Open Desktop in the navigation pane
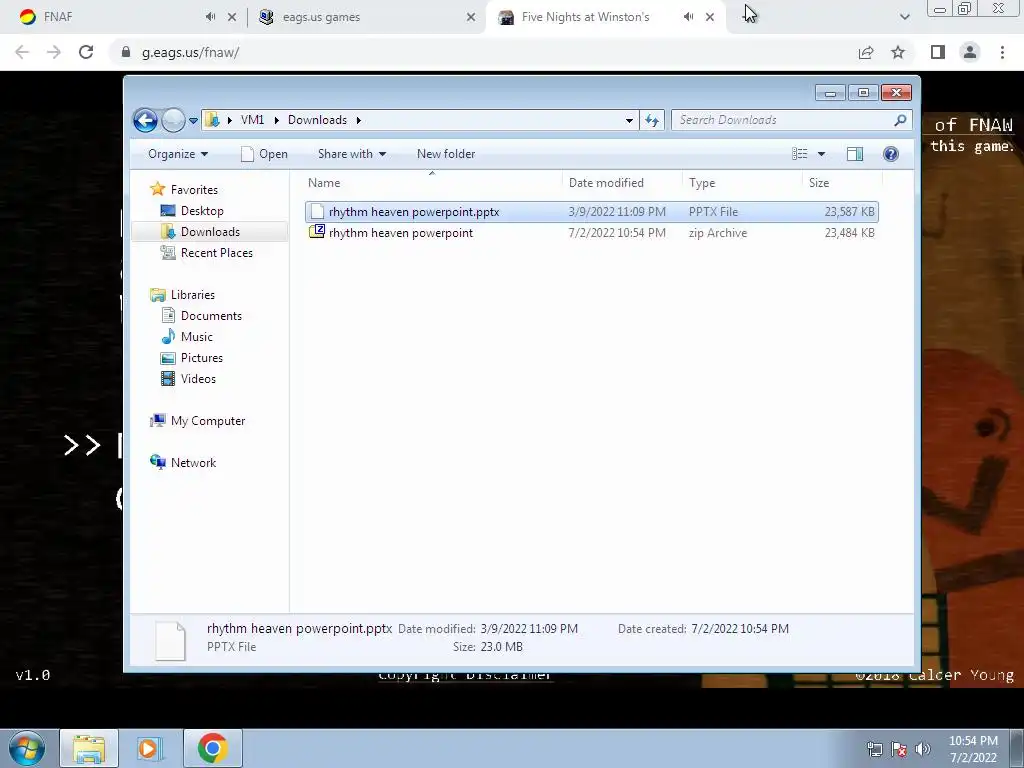The width and height of the screenshot is (1024, 768). coord(202,211)
